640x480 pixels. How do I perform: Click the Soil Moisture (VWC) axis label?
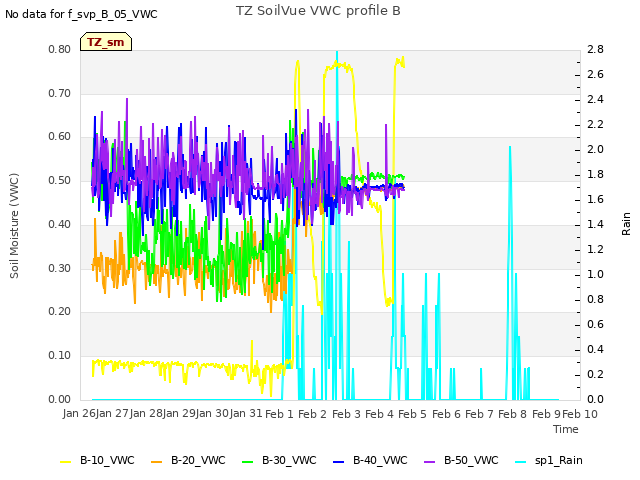14,226
